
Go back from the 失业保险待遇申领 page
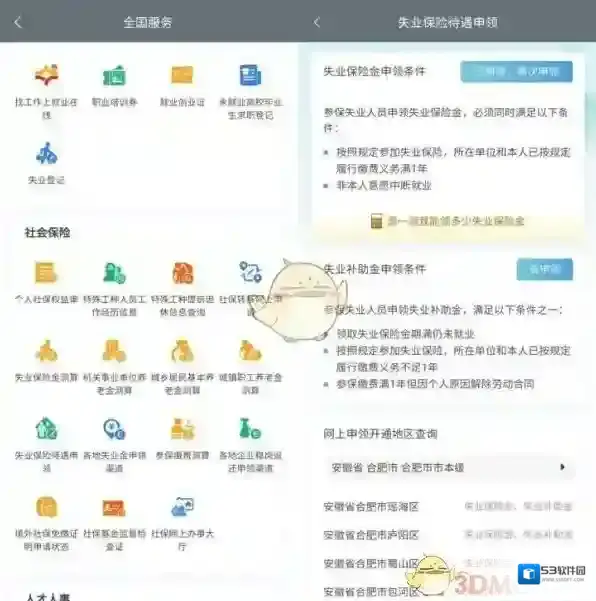[317, 22]
